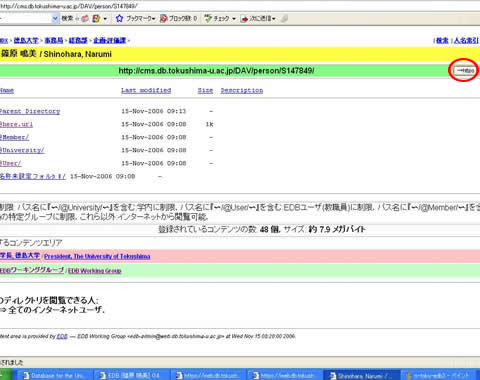Viewport: 480px width, 380px height.
Task: Sort listing by Name column header
Action: tap(7, 90)
